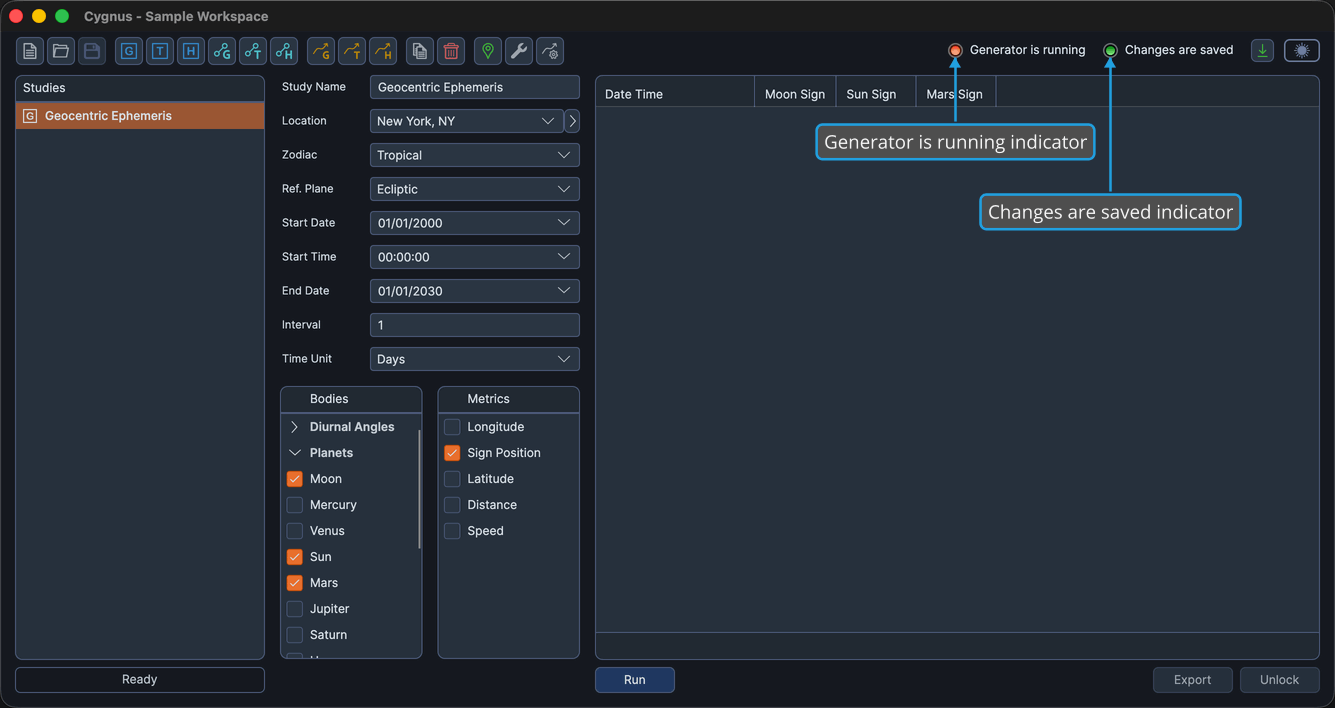Click the G icon beside Geocentric Ephemeris study
The height and width of the screenshot is (708, 1335).
tap(30, 116)
